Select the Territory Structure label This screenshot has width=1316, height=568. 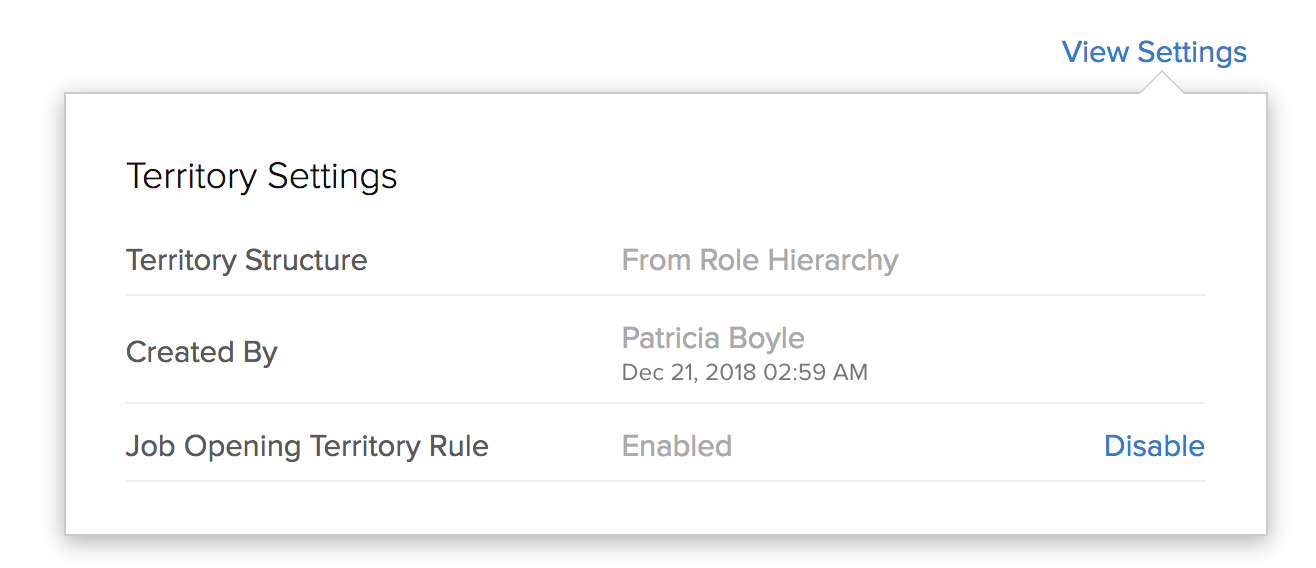[x=247, y=261]
